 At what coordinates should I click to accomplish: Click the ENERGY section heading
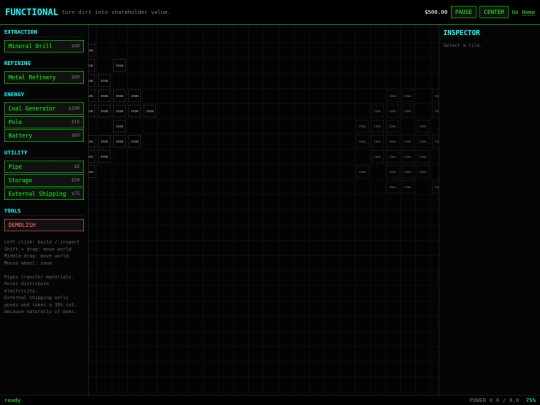pos(14,94)
